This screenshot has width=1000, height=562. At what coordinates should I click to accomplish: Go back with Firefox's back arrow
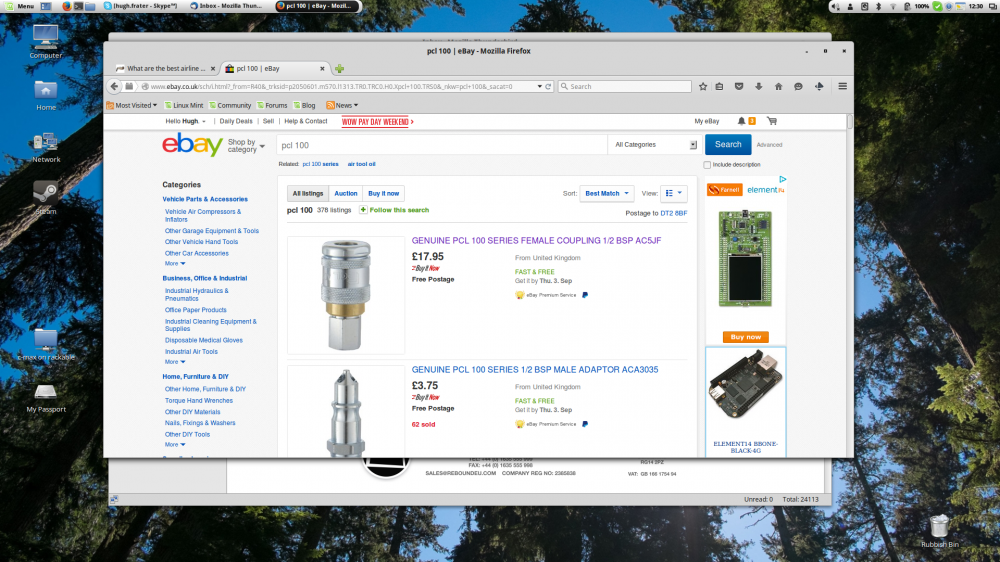pyautogui.click(x=114, y=86)
